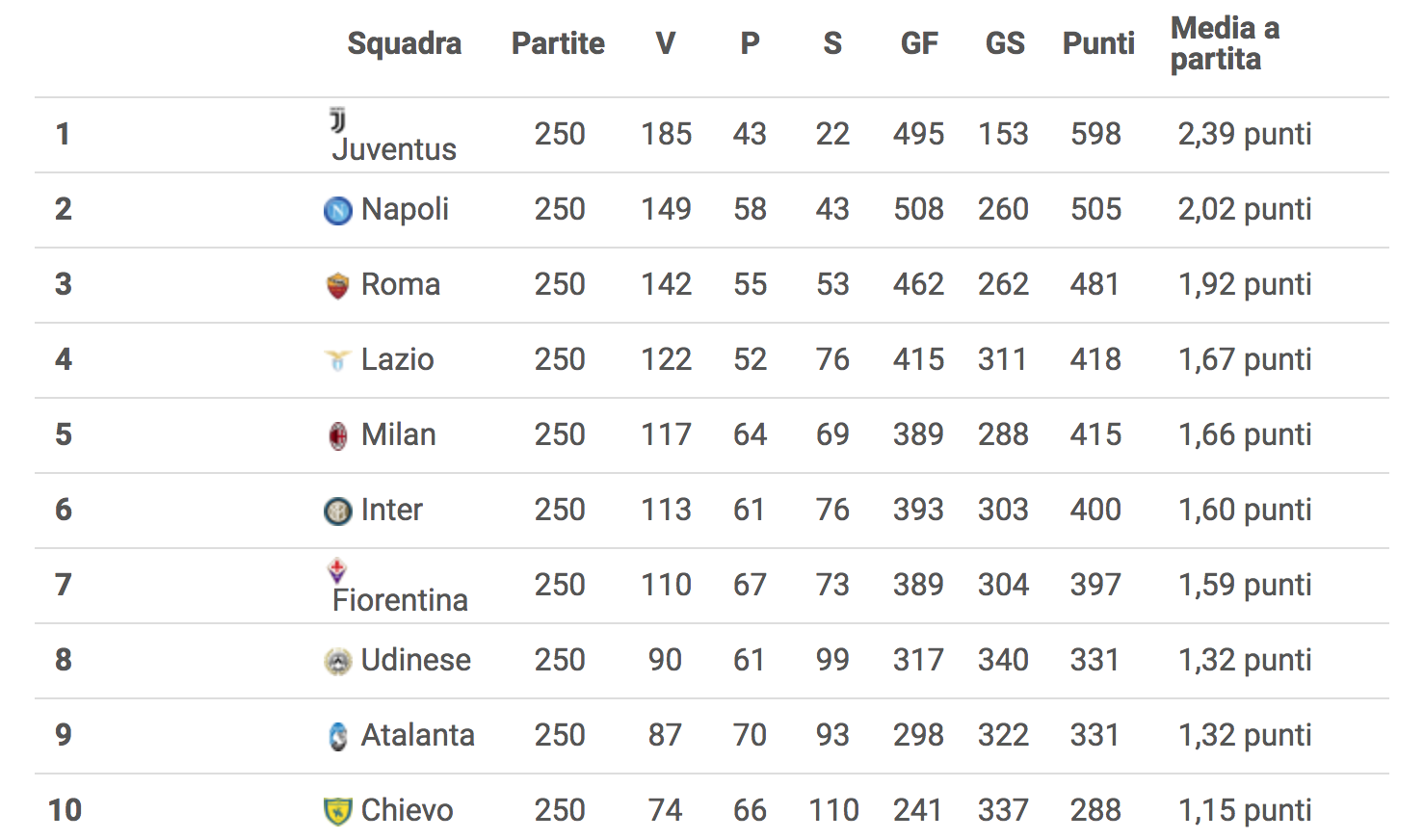1424x840 pixels.
Task: Sort table by Punti column header
Action: click(1098, 43)
